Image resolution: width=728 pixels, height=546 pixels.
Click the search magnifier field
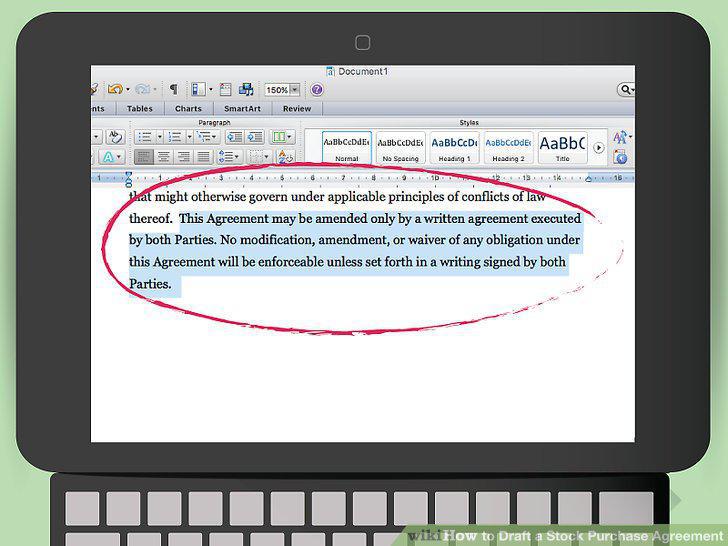tap(626, 89)
